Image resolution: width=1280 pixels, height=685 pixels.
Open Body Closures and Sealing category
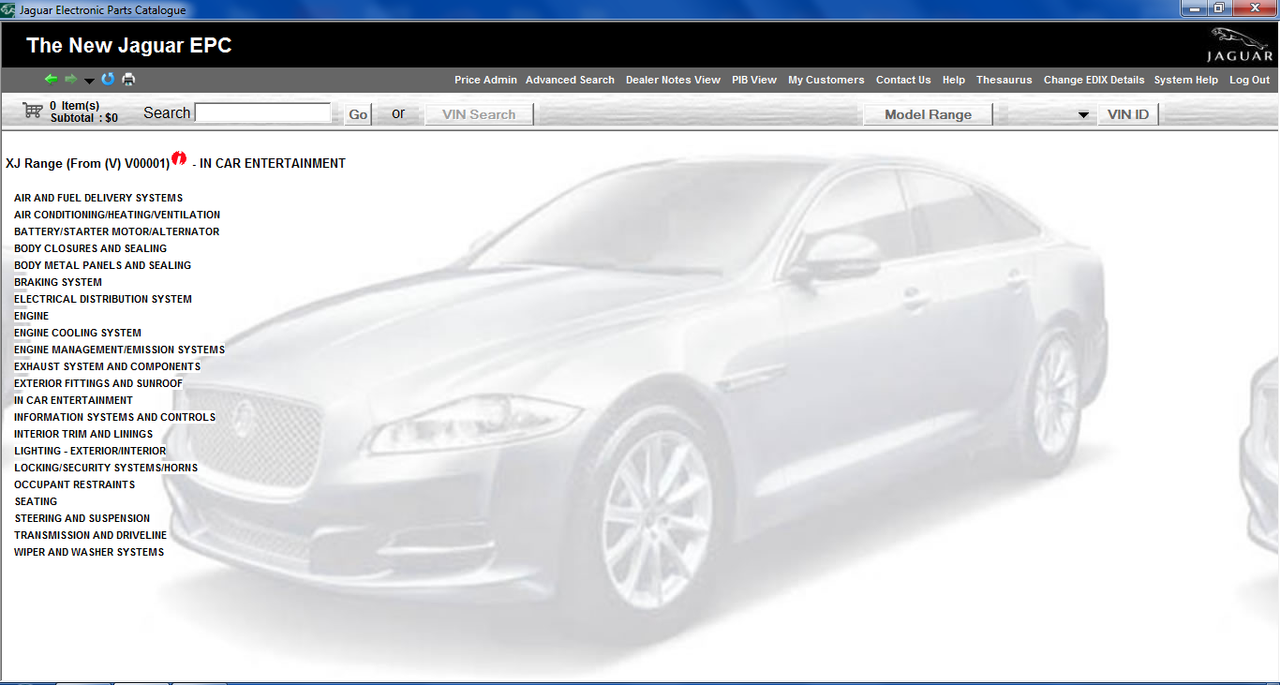click(91, 249)
